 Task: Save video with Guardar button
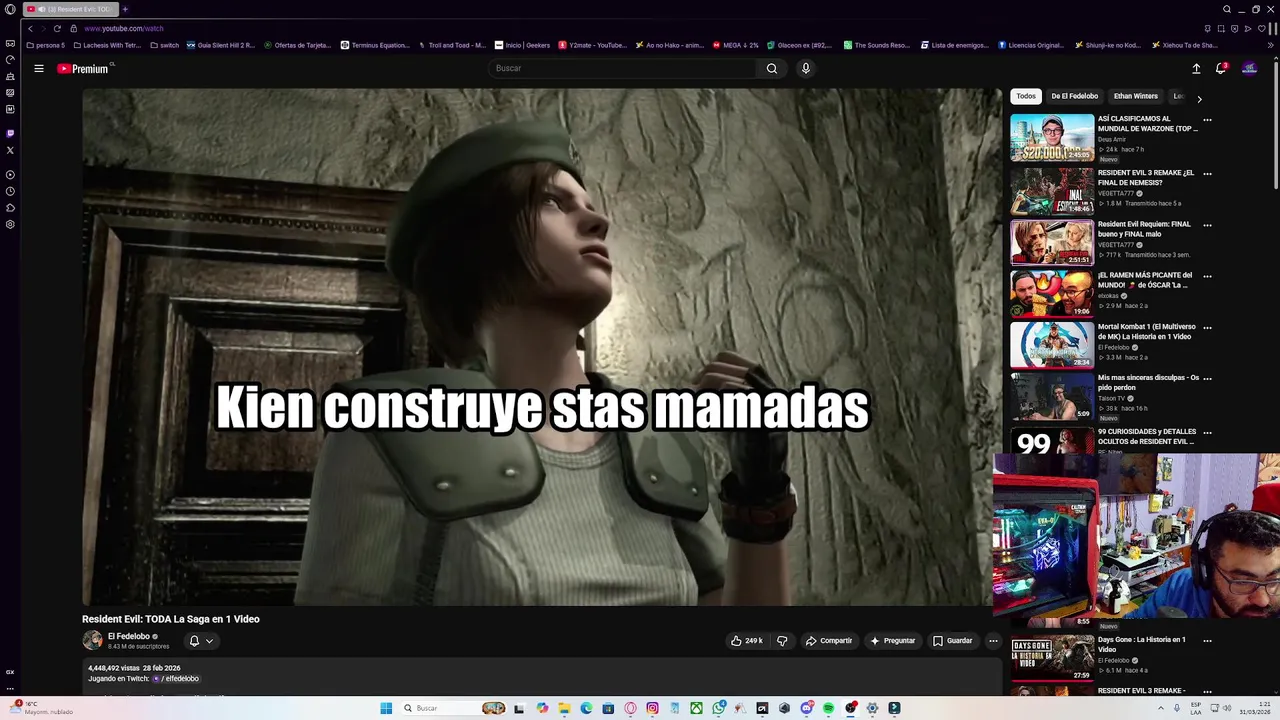[952, 641]
